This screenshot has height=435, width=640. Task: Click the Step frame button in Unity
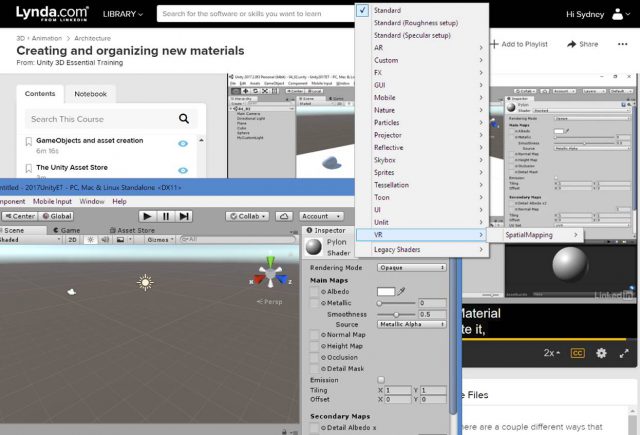(x=184, y=216)
